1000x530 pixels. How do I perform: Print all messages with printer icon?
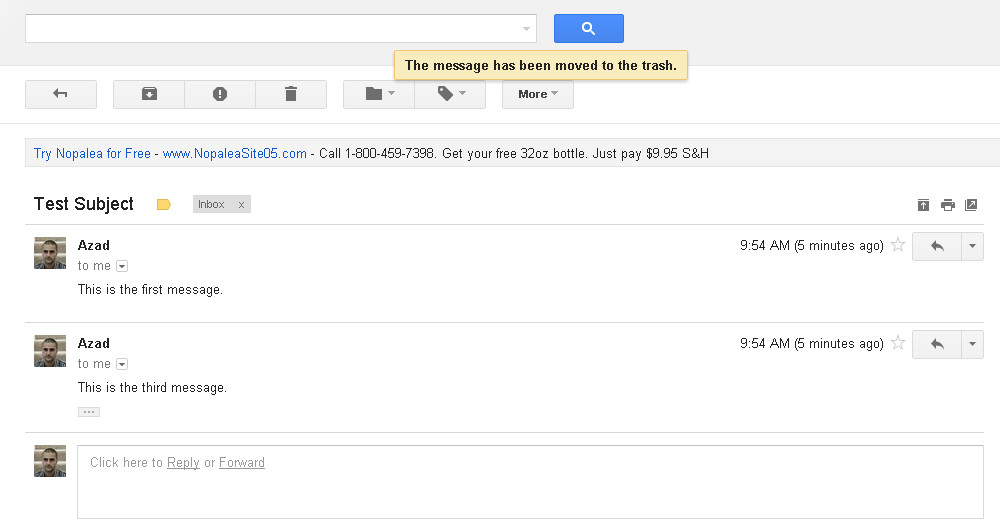pyautogui.click(x=947, y=205)
